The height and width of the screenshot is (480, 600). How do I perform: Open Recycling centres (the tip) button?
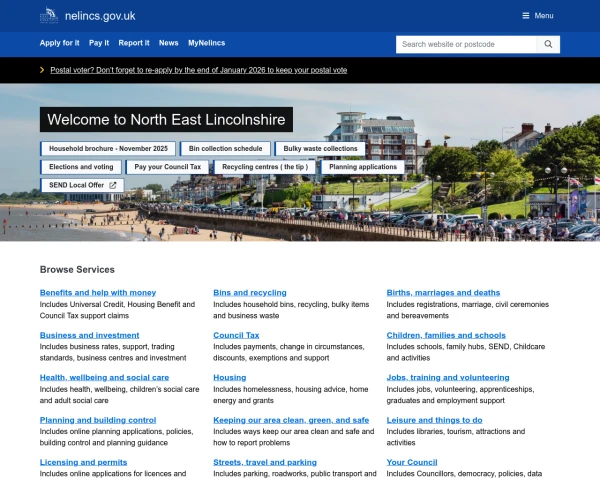click(x=265, y=167)
